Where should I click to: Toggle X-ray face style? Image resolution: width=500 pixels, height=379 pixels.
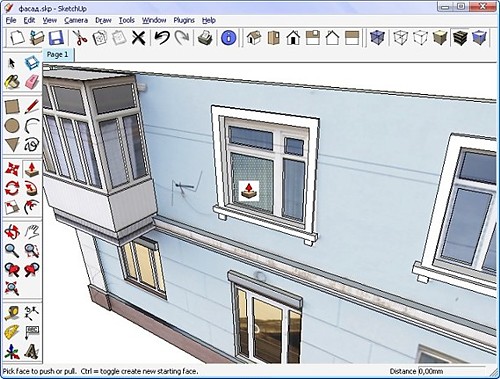[x=377, y=37]
